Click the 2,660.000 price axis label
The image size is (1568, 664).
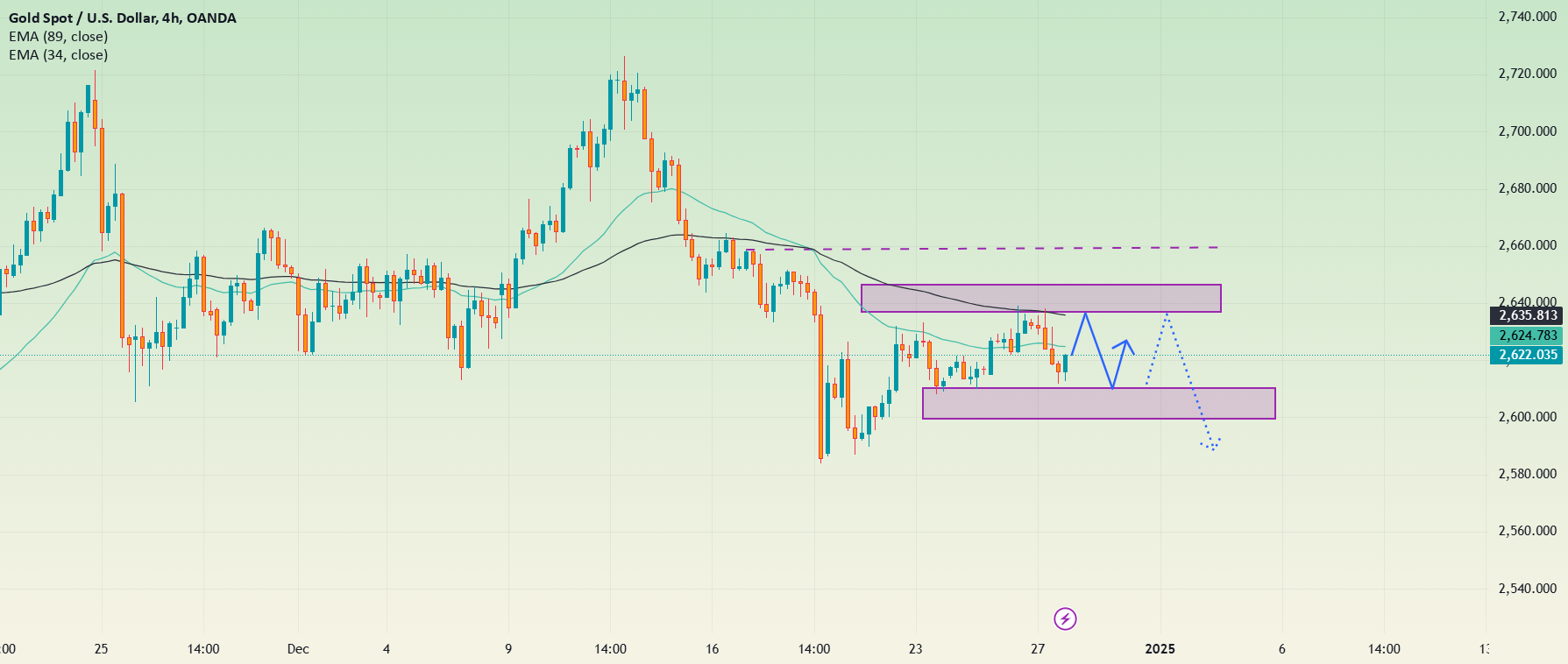tap(1528, 245)
